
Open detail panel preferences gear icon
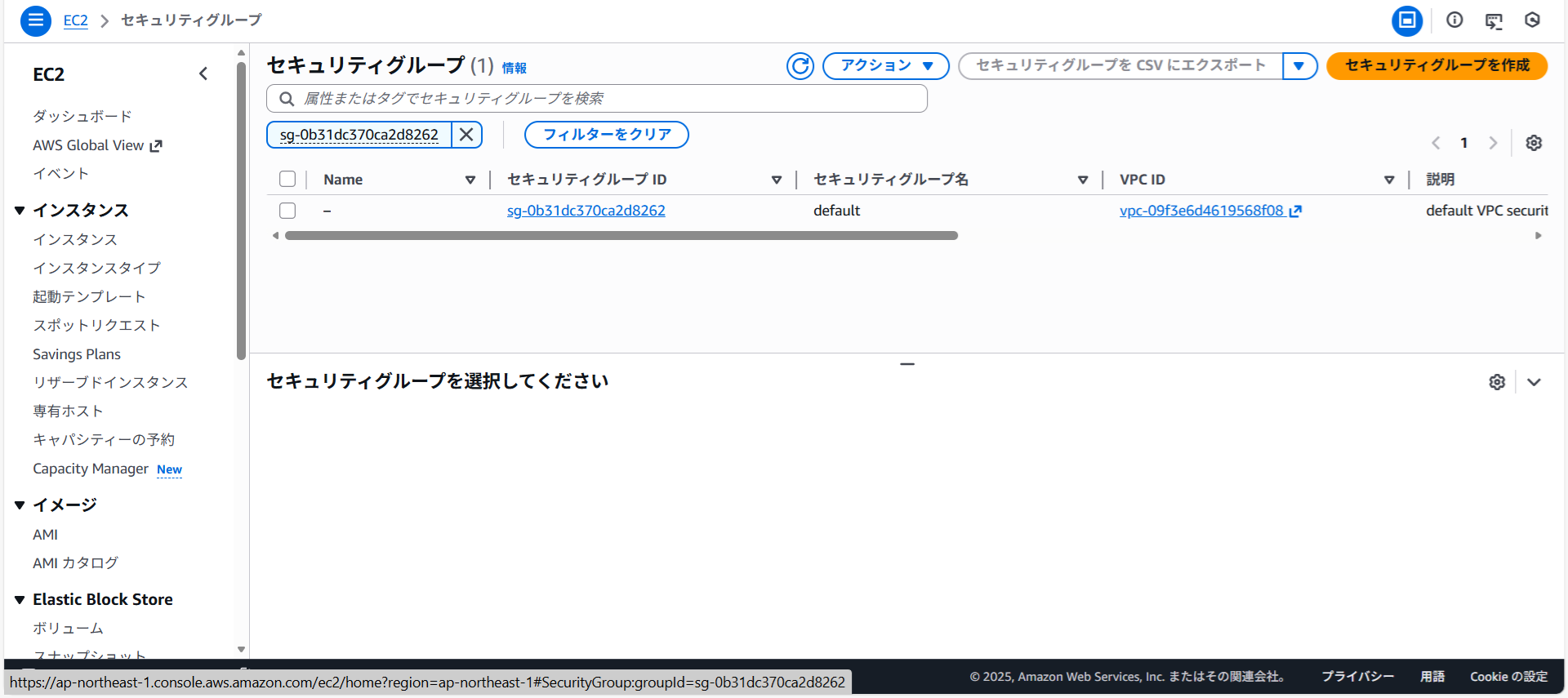click(1496, 382)
